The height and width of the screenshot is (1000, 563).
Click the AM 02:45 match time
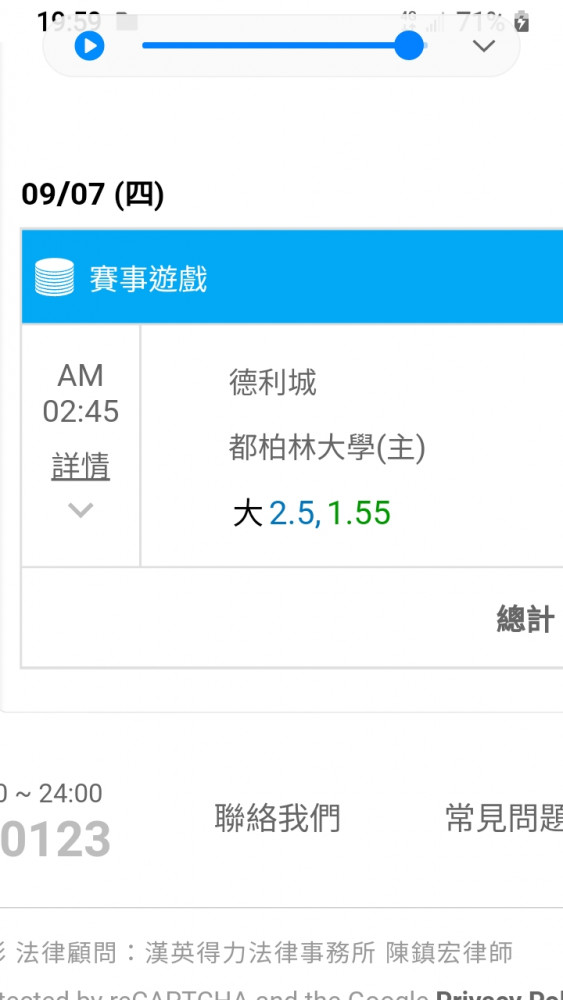point(81,393)
